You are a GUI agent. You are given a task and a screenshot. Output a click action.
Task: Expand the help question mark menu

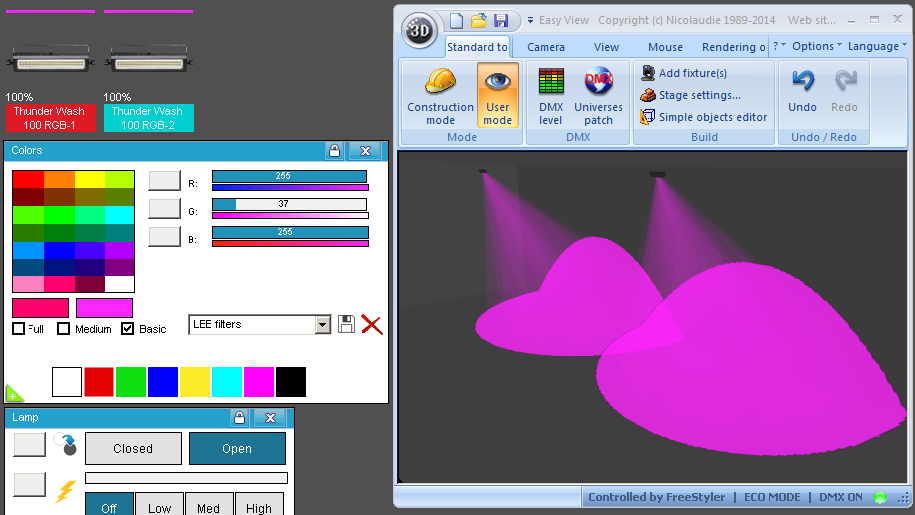tap(779, 46)
